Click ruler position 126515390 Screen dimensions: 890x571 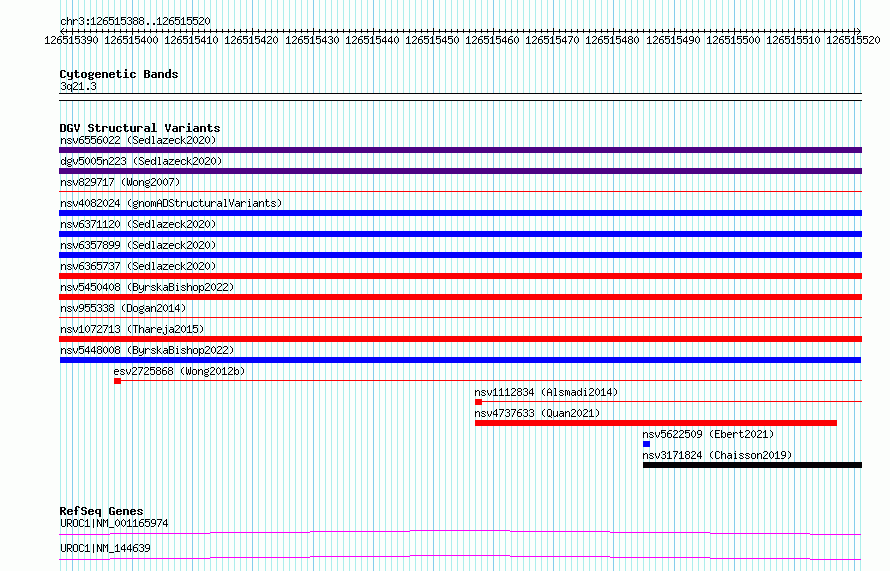(x=72, y=40)
